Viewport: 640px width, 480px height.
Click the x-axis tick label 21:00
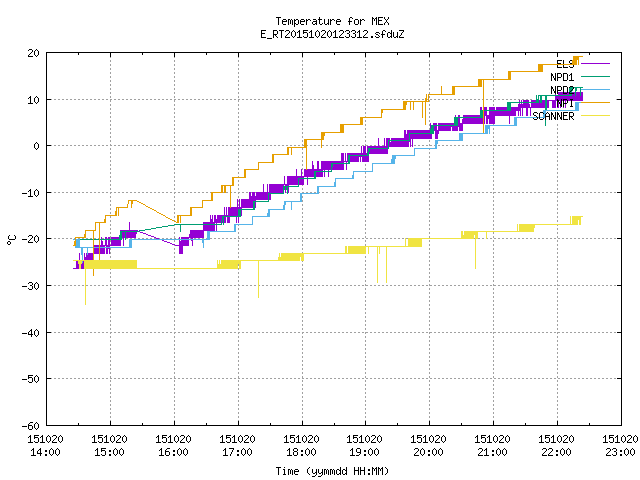pos(492,452)
